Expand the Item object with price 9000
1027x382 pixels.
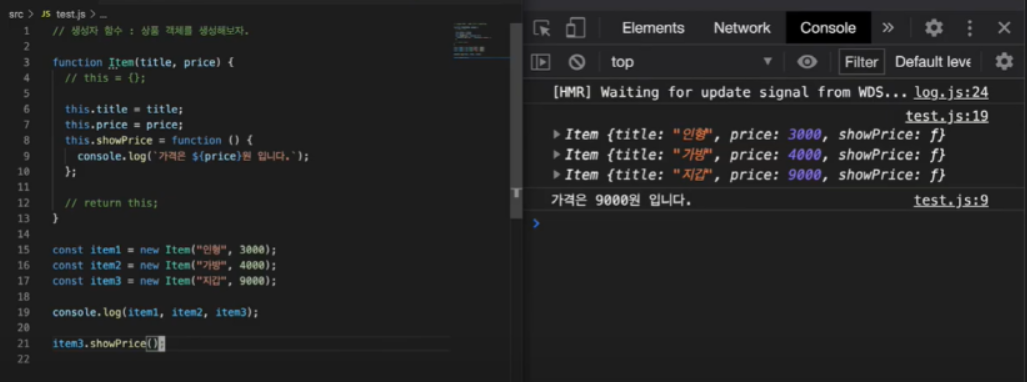point(557,176)
